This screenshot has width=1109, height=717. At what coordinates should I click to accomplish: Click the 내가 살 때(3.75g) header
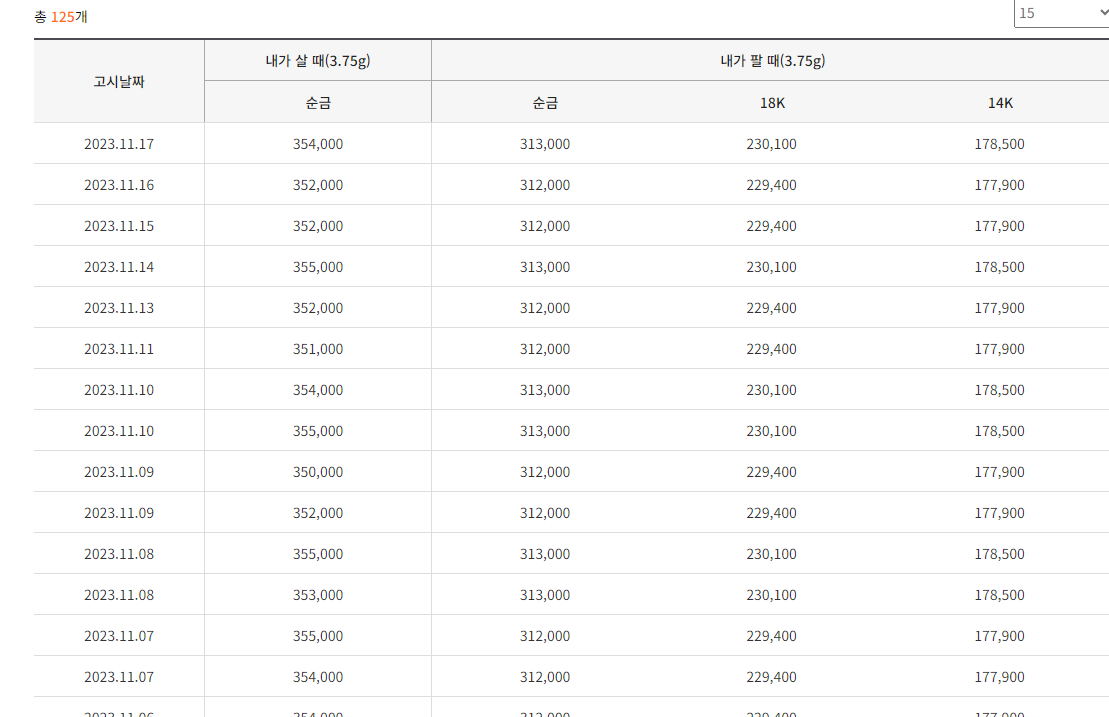pos(317,60)
